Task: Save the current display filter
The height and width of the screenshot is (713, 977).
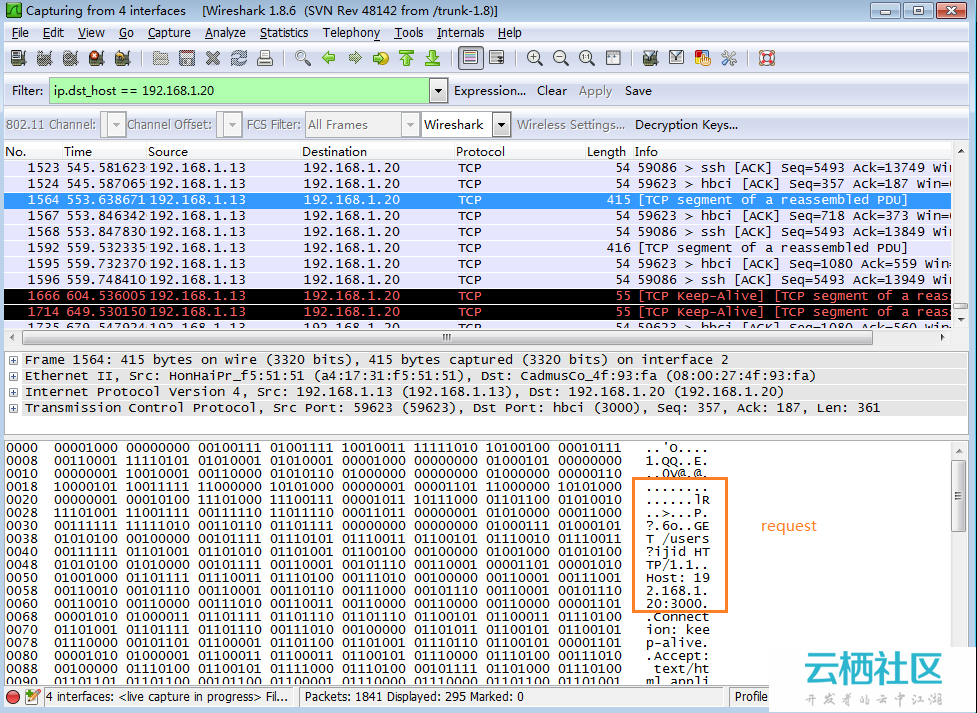Action: tap(638, 91)
